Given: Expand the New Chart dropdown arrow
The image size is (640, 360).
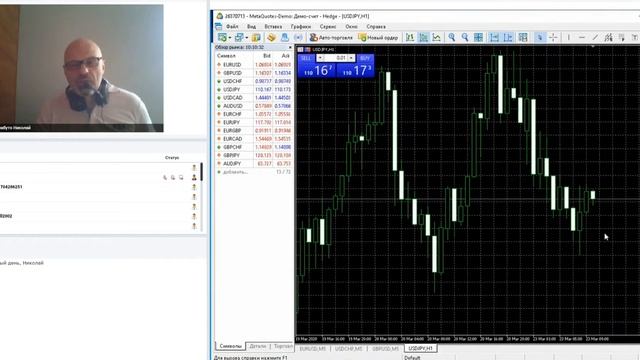Looking at the screenshot, I should [229, 38].
